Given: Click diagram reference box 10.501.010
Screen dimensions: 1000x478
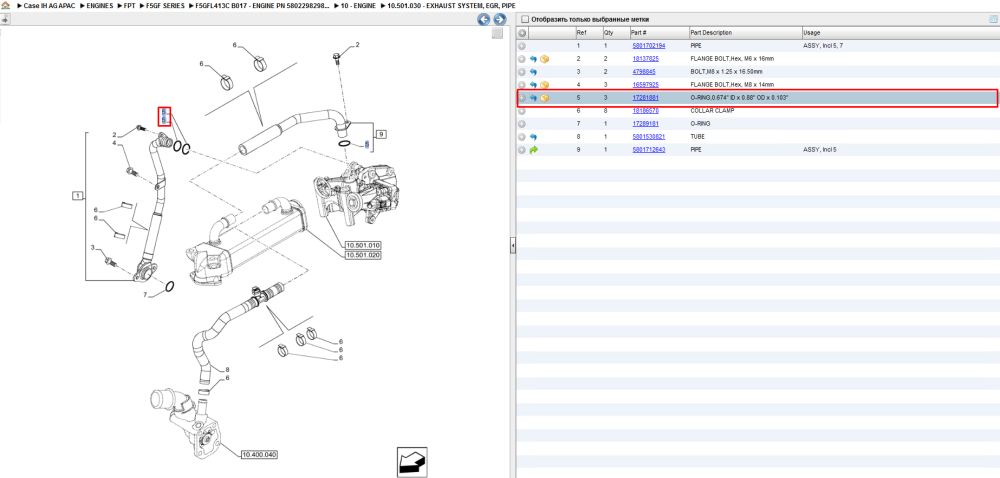Looking at the screenshot, I should [363, 245].
